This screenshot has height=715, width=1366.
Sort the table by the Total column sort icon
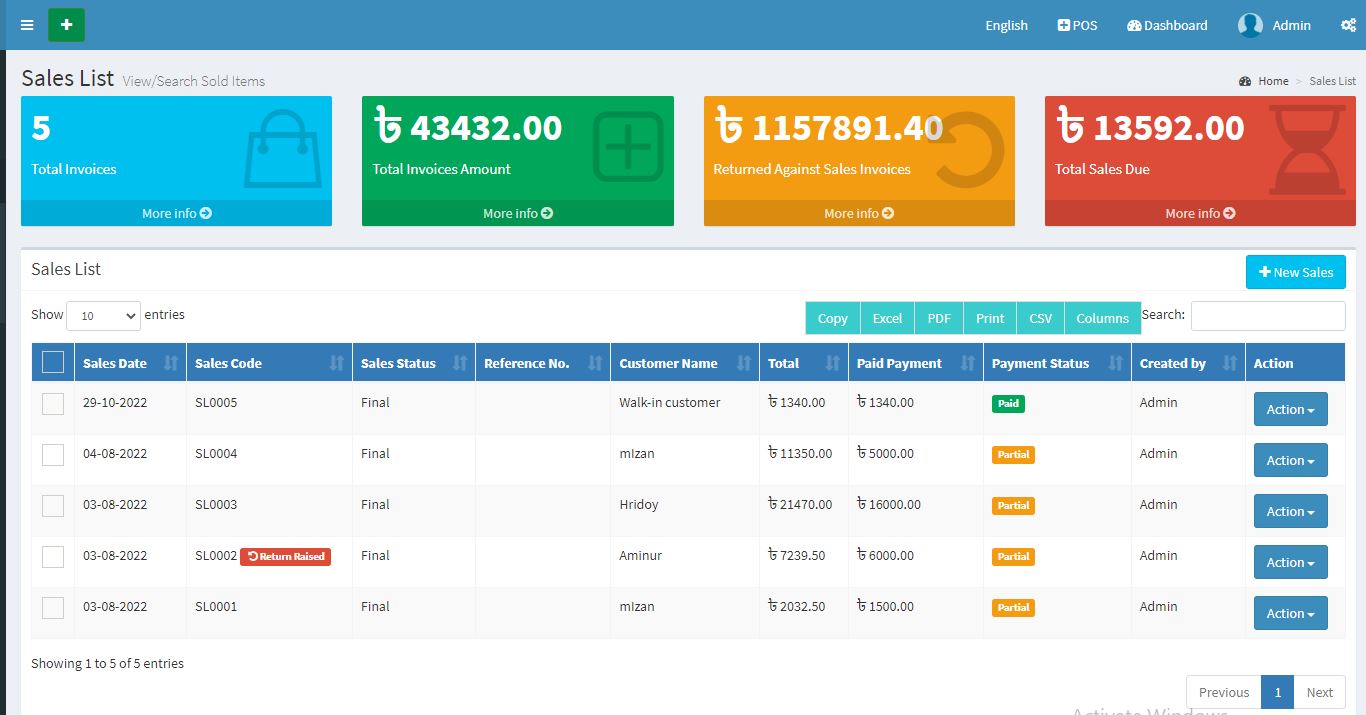[831, 363]
